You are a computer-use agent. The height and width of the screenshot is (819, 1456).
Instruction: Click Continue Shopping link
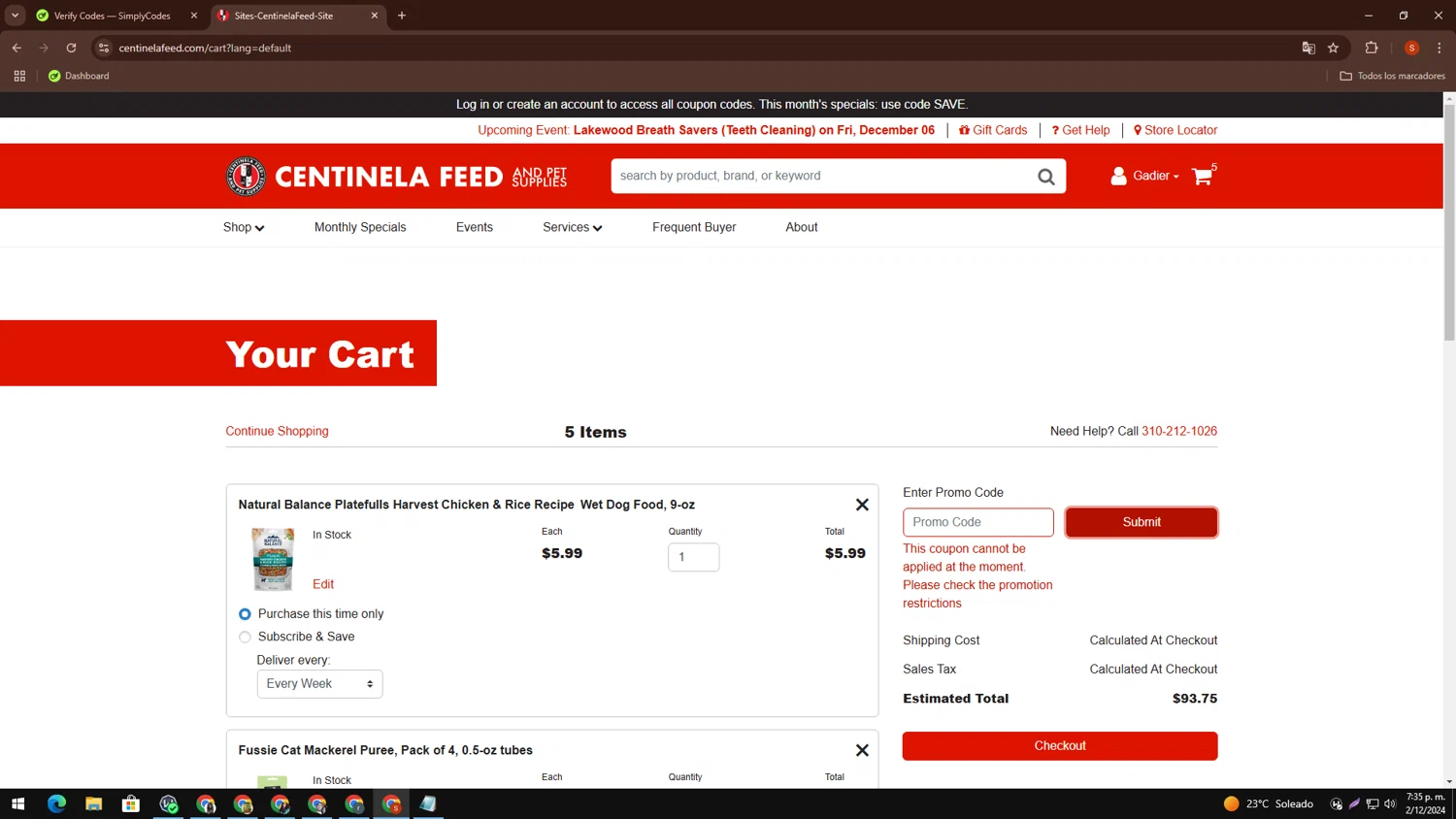tap(277, 431)
